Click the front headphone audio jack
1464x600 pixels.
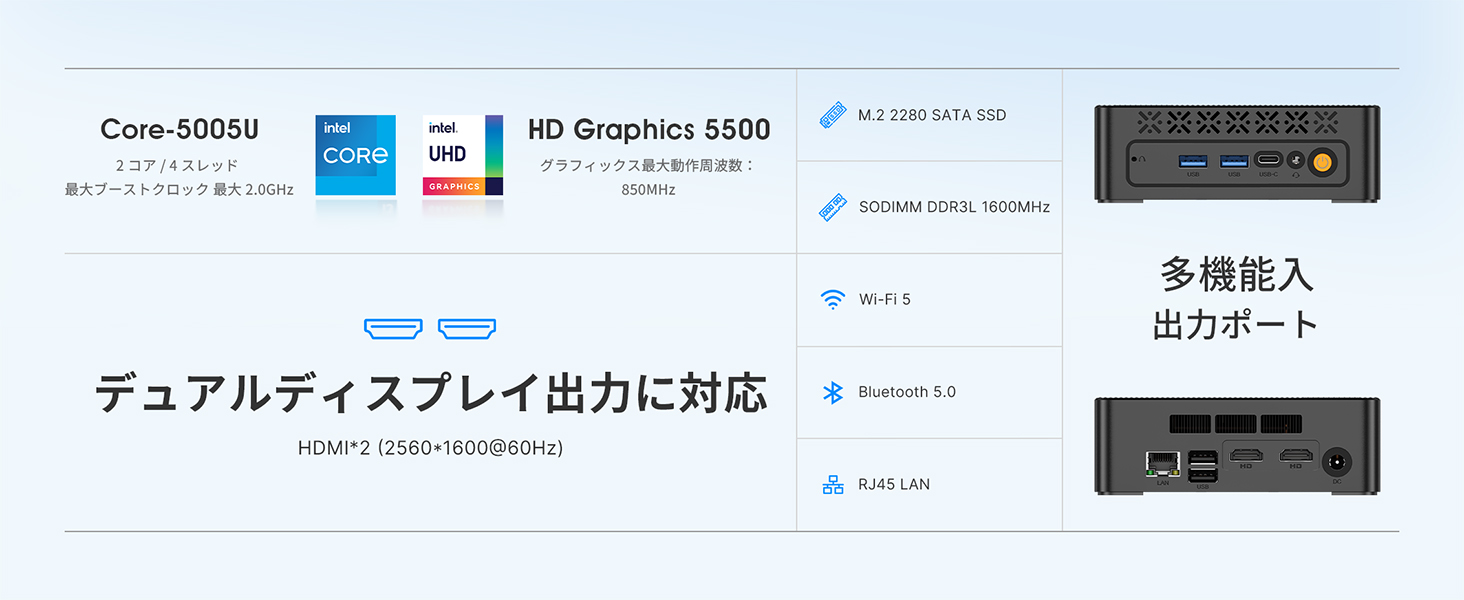coord(1296,160)
